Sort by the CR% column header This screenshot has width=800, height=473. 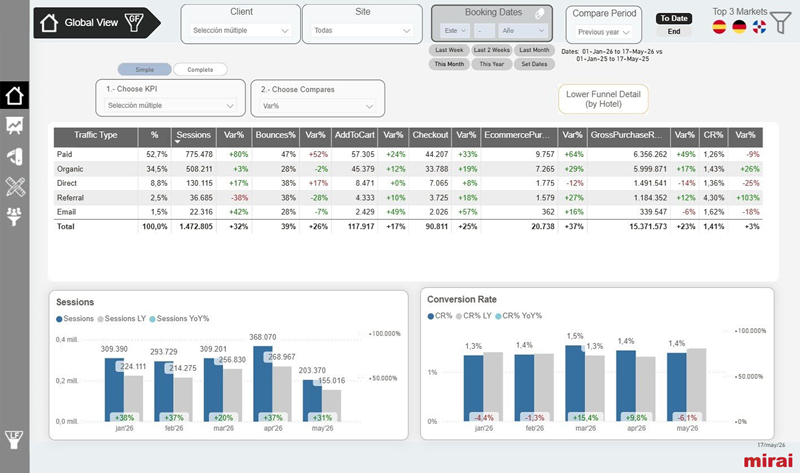[x=713, y=135]
